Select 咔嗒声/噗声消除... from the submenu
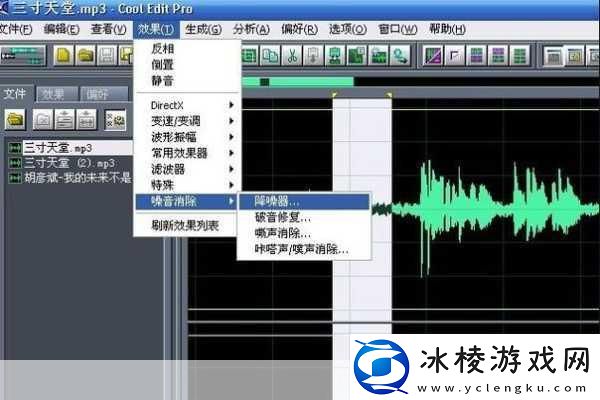The height and width of the screenshot is (400, 600). pyautogui.click(x=304, y=249)
